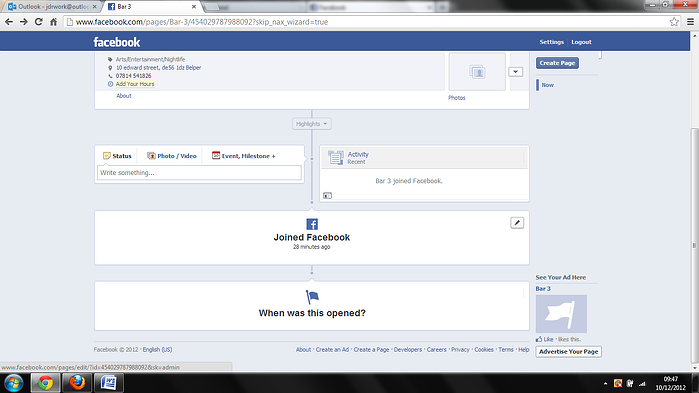Screen dimensions: 699x393
Task: Open the Bar 3 ad link
Action: tap(543, 289)
